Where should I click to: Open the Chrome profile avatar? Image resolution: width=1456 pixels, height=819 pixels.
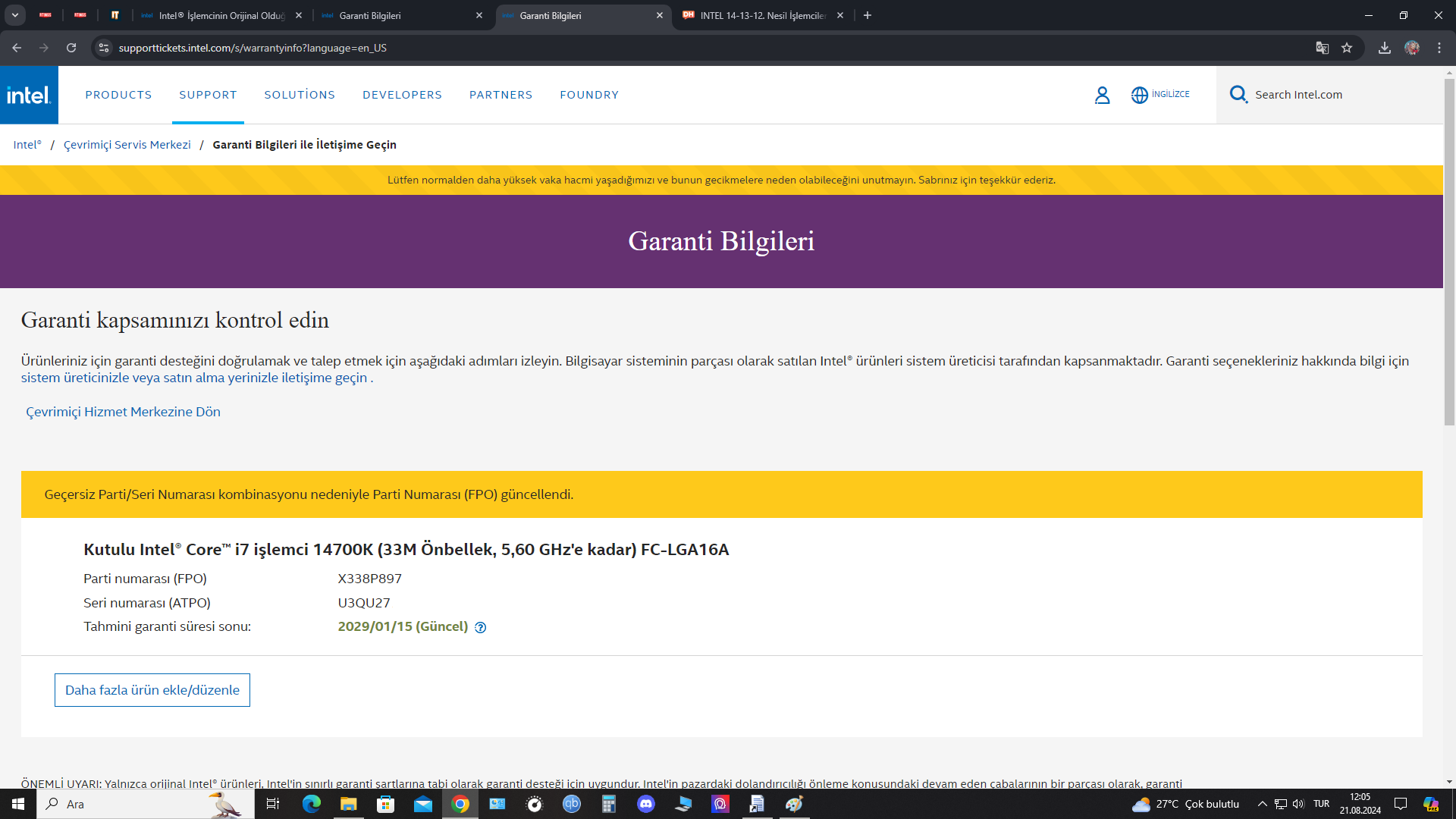tap(1412, 48)
